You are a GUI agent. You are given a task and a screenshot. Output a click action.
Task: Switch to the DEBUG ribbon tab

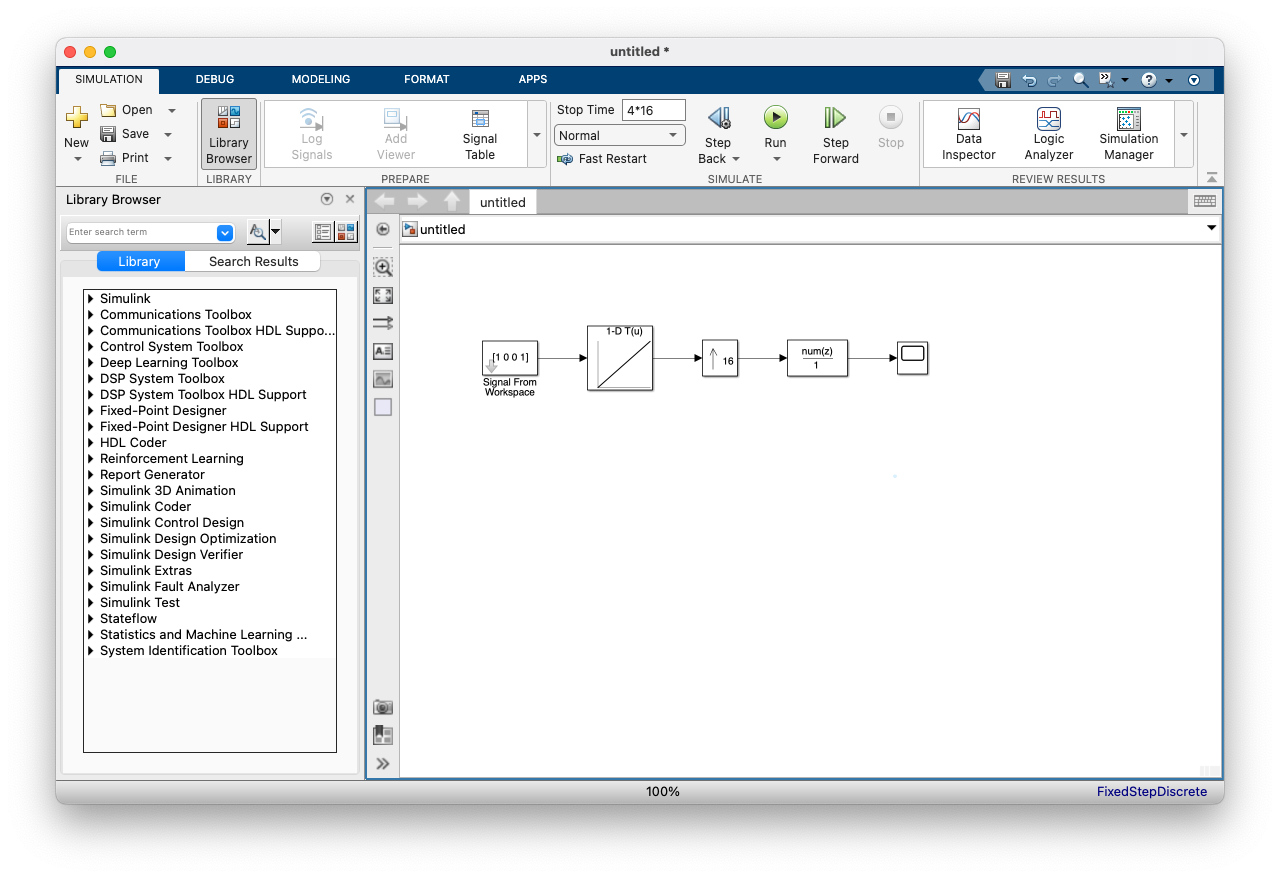tap(215, 79)
